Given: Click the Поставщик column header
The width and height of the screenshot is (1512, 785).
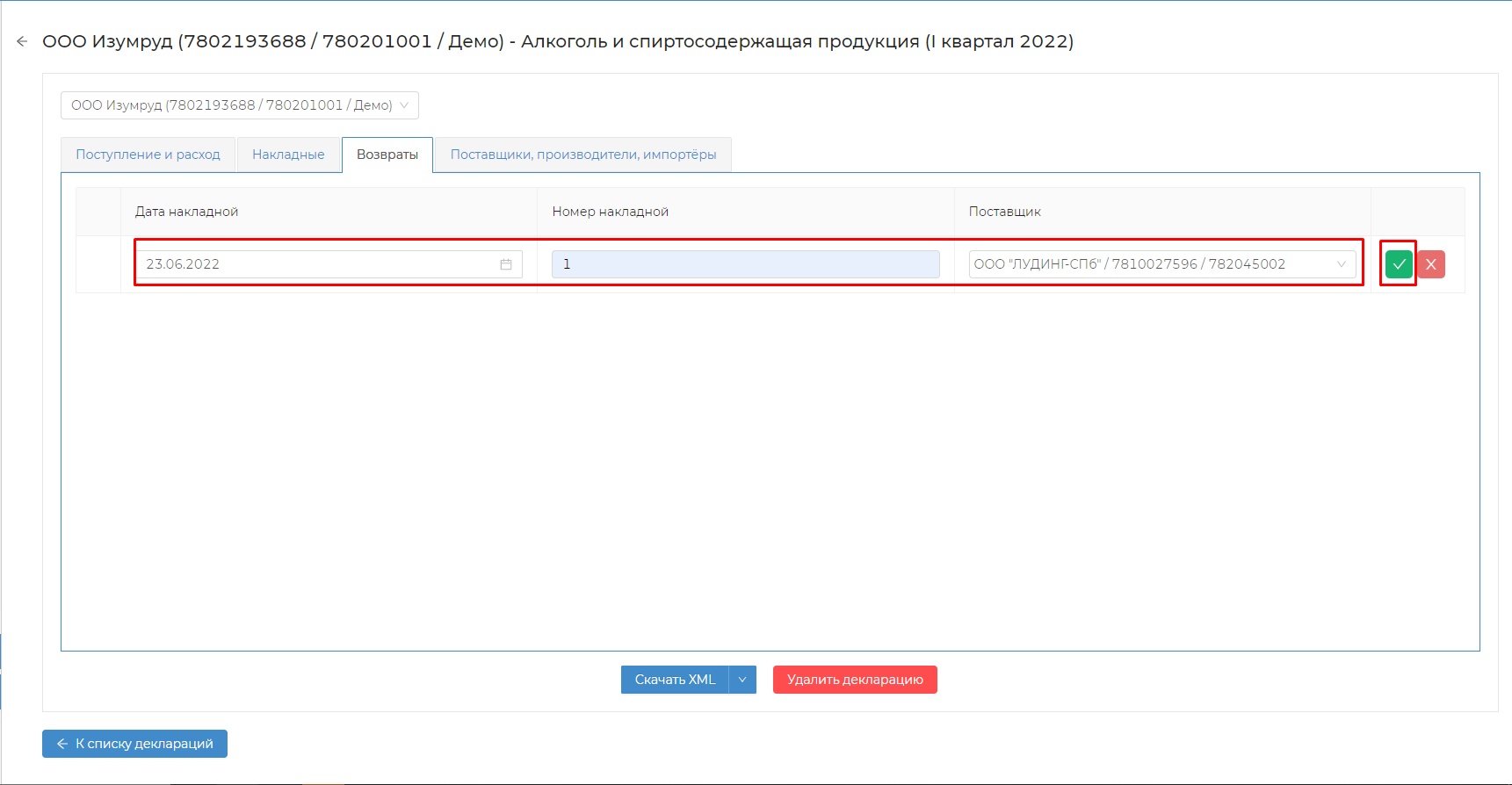Looking at the screenshot, I should pos(1004,212).
